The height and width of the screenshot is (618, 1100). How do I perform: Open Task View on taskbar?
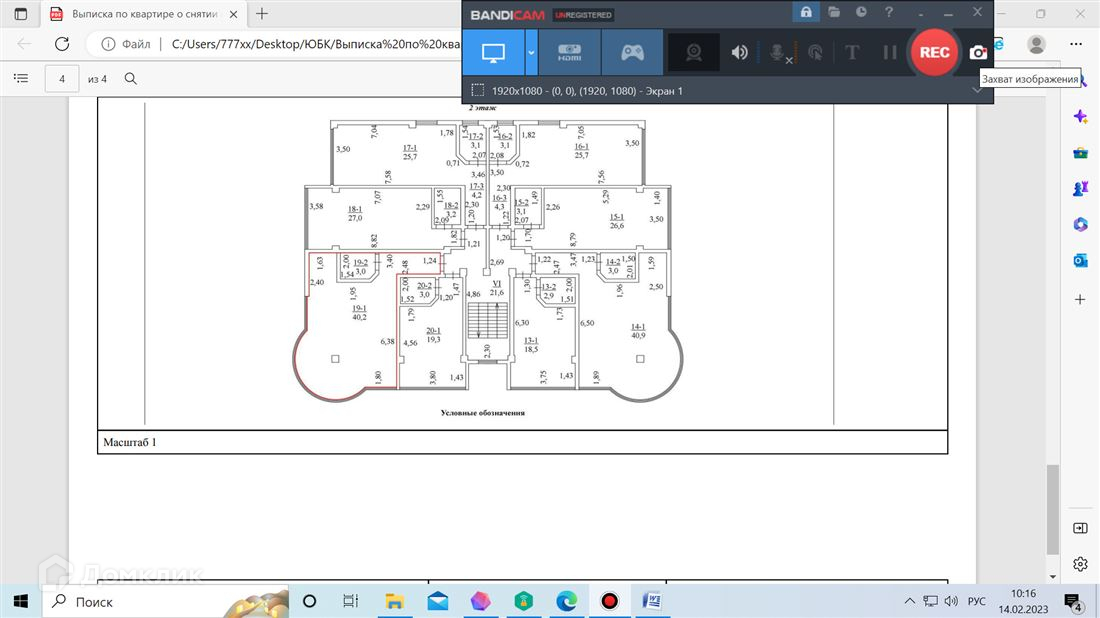click(350, 601)
